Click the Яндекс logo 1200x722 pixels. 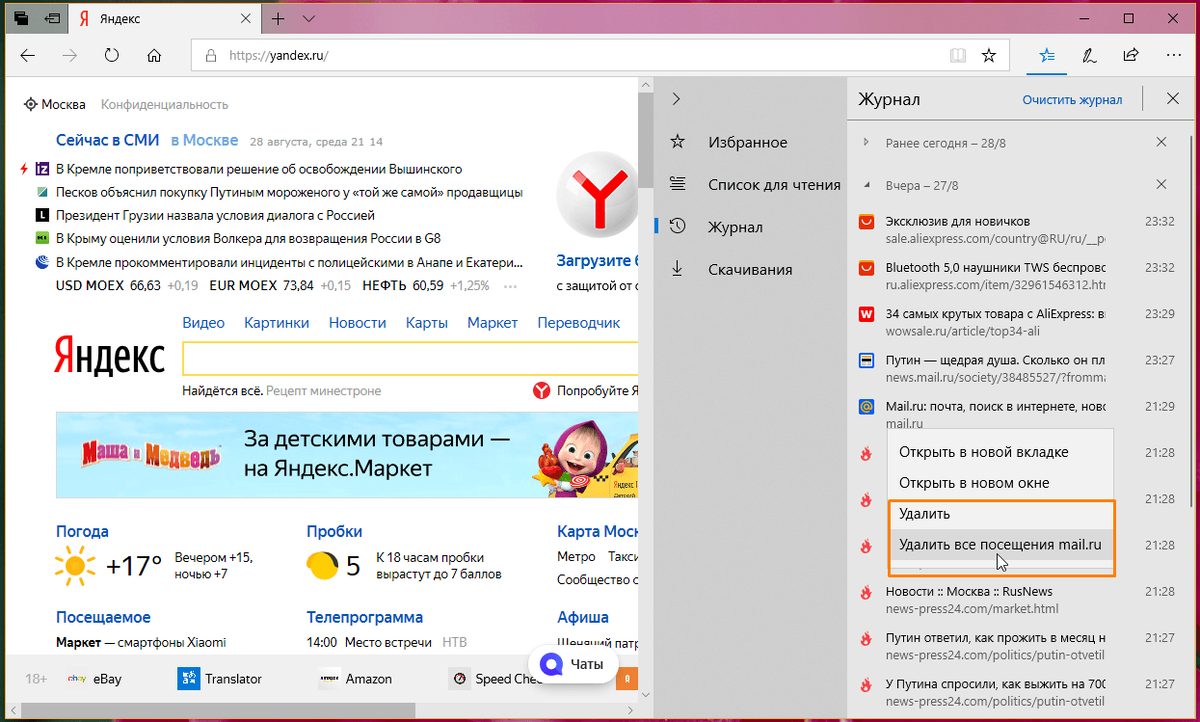[110, 356]
